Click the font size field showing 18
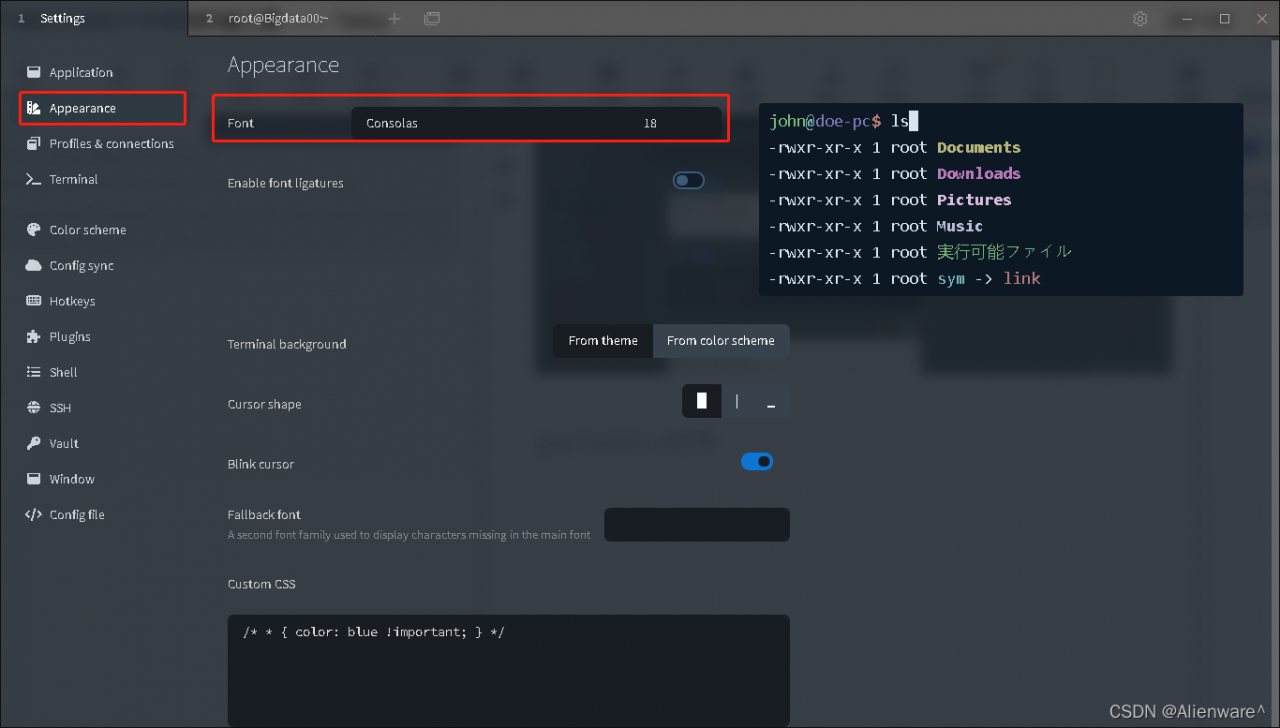 coord(675,123)
